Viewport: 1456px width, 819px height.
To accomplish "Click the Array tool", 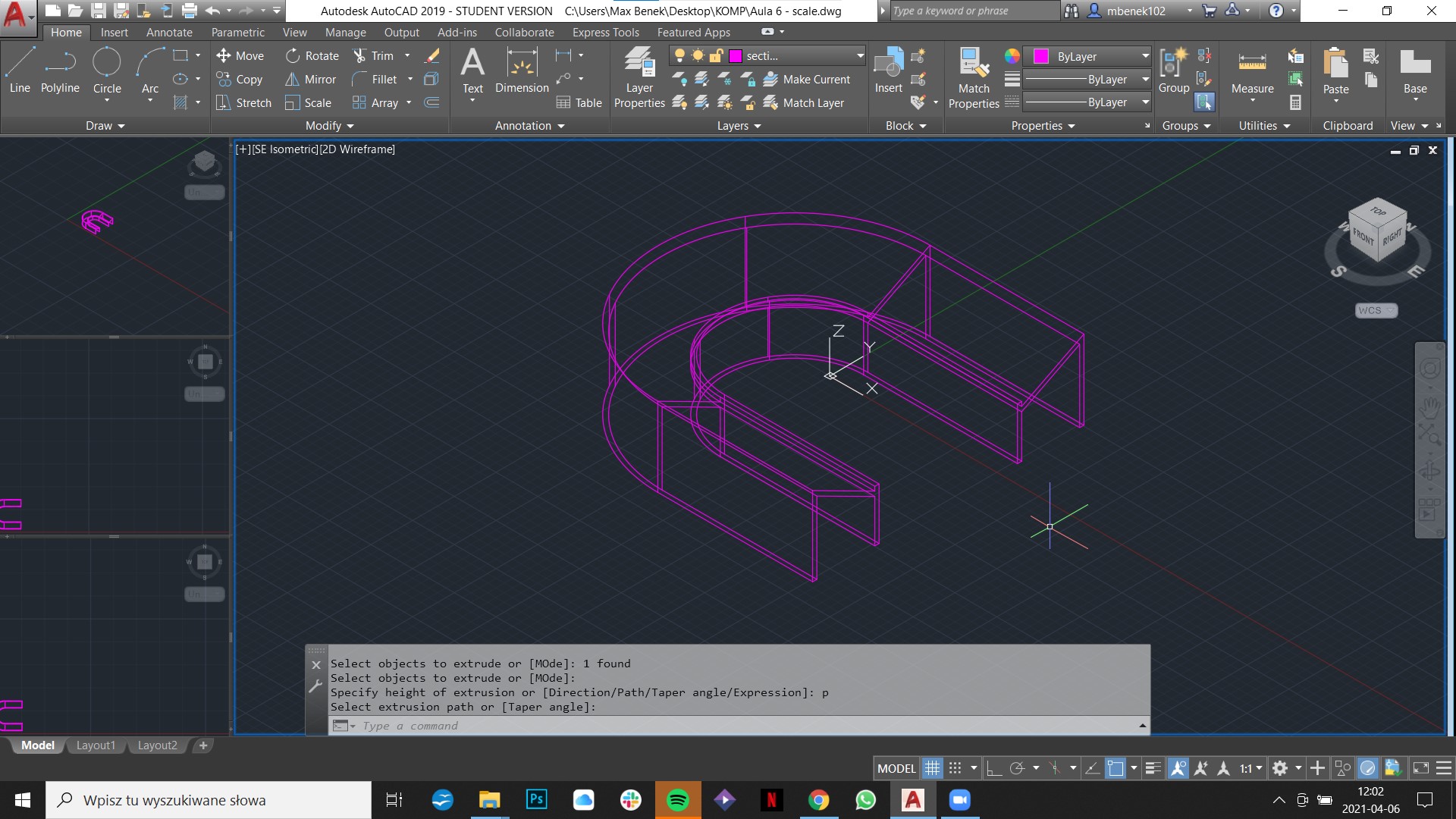I will 375,102.
